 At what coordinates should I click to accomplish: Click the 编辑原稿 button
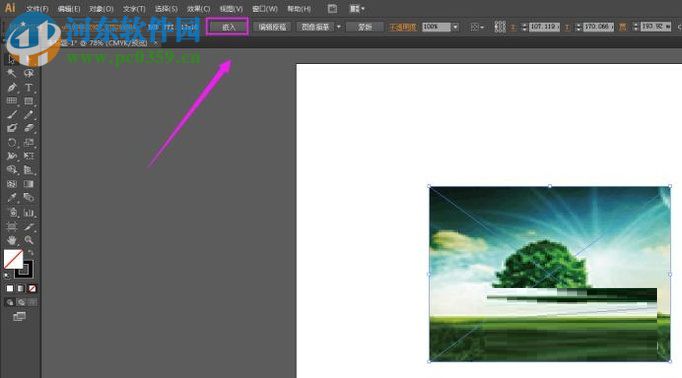[272, 27]
